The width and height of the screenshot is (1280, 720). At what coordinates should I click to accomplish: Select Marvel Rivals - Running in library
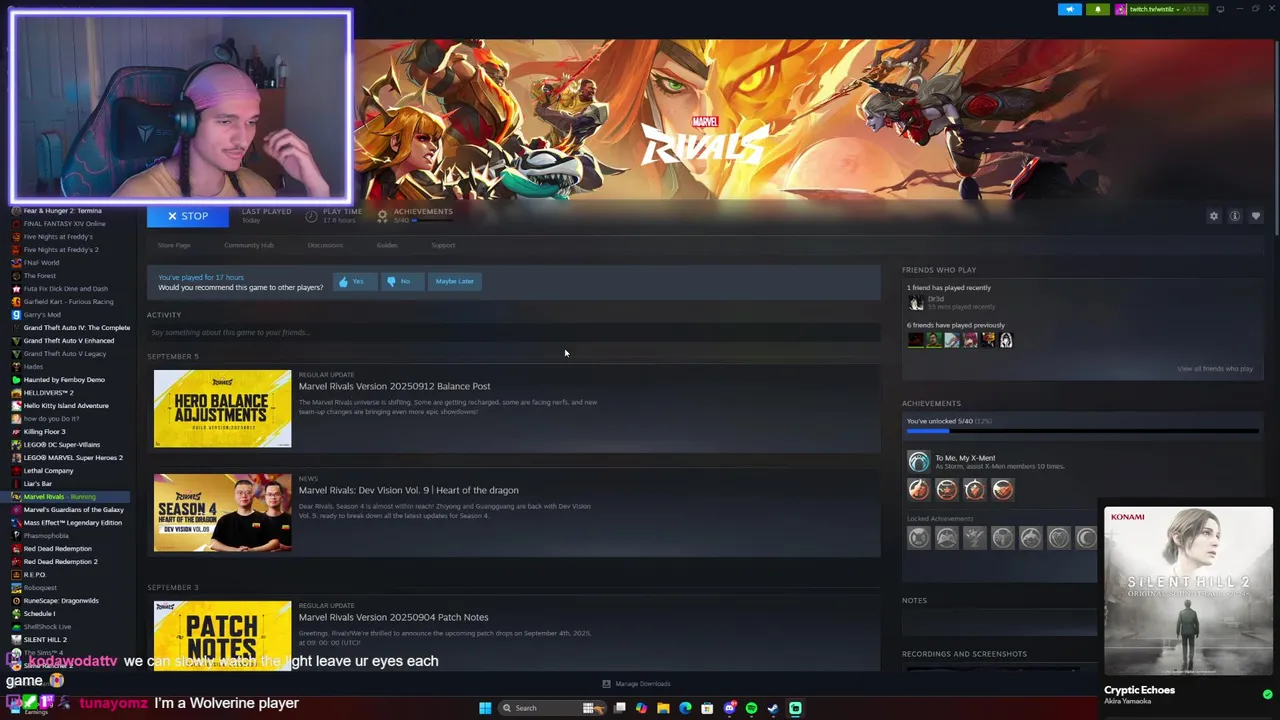coord(66,497)
